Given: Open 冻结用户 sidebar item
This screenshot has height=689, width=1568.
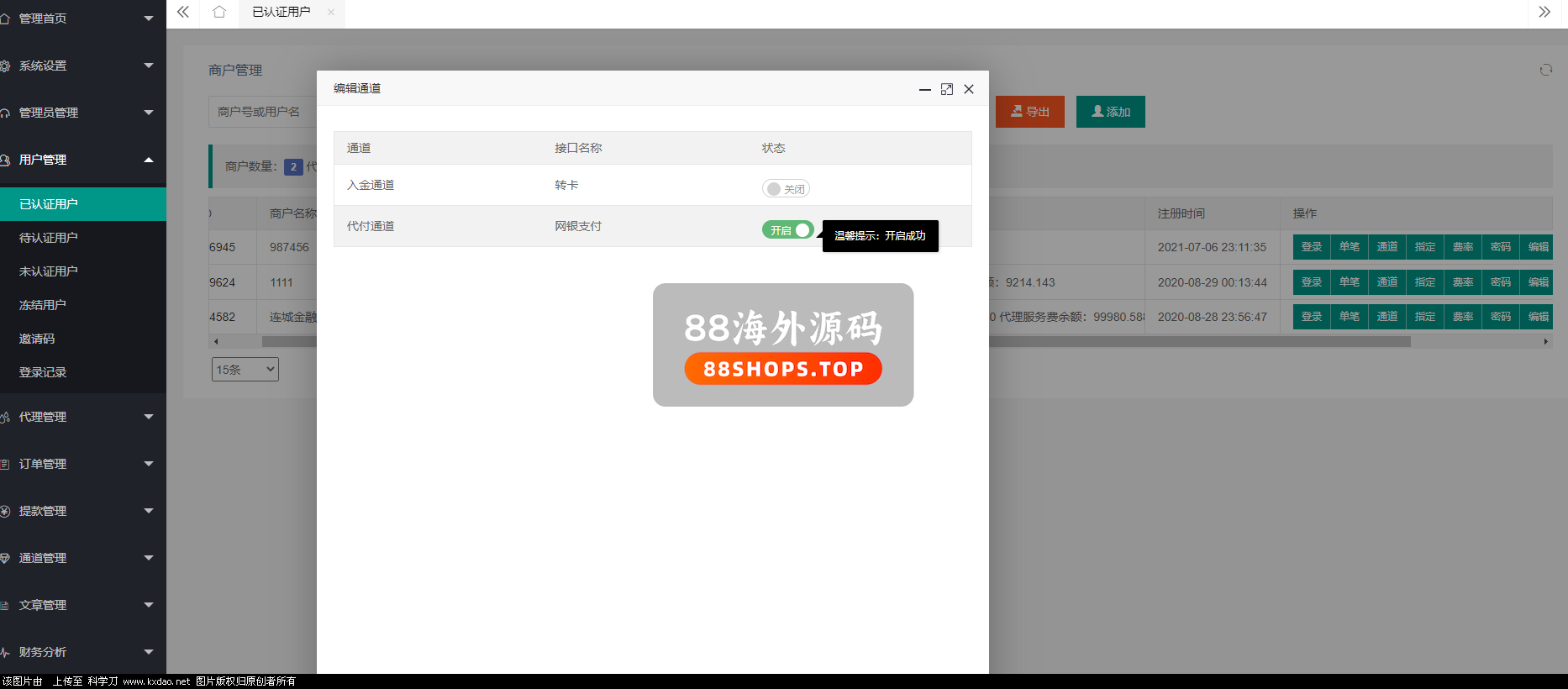Looking at the screenshot, I should [43, 305].
